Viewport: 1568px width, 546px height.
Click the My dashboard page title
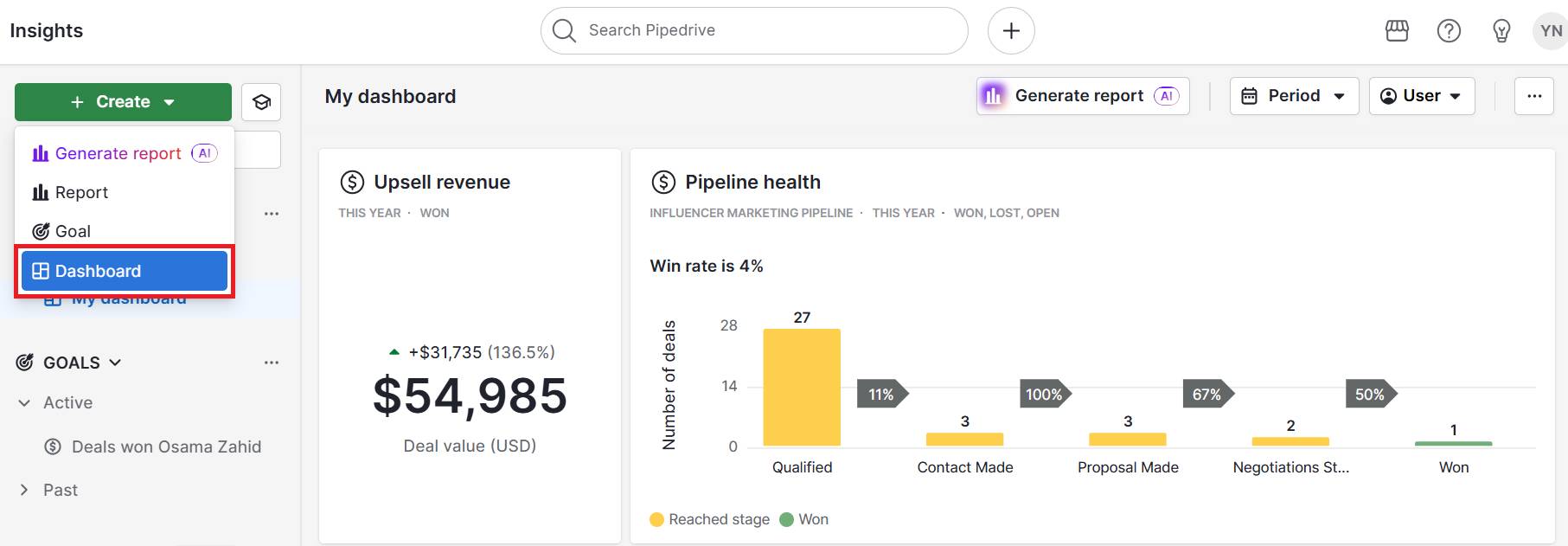[390, 96]
